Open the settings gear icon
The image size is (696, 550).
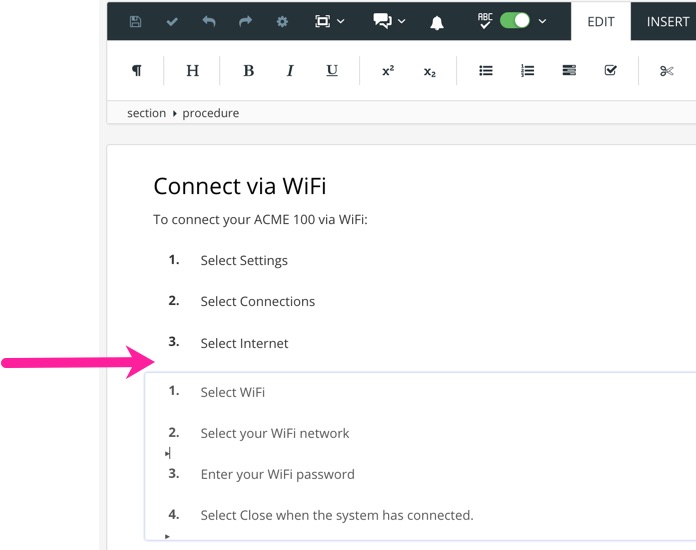click(x=282, y=21)
